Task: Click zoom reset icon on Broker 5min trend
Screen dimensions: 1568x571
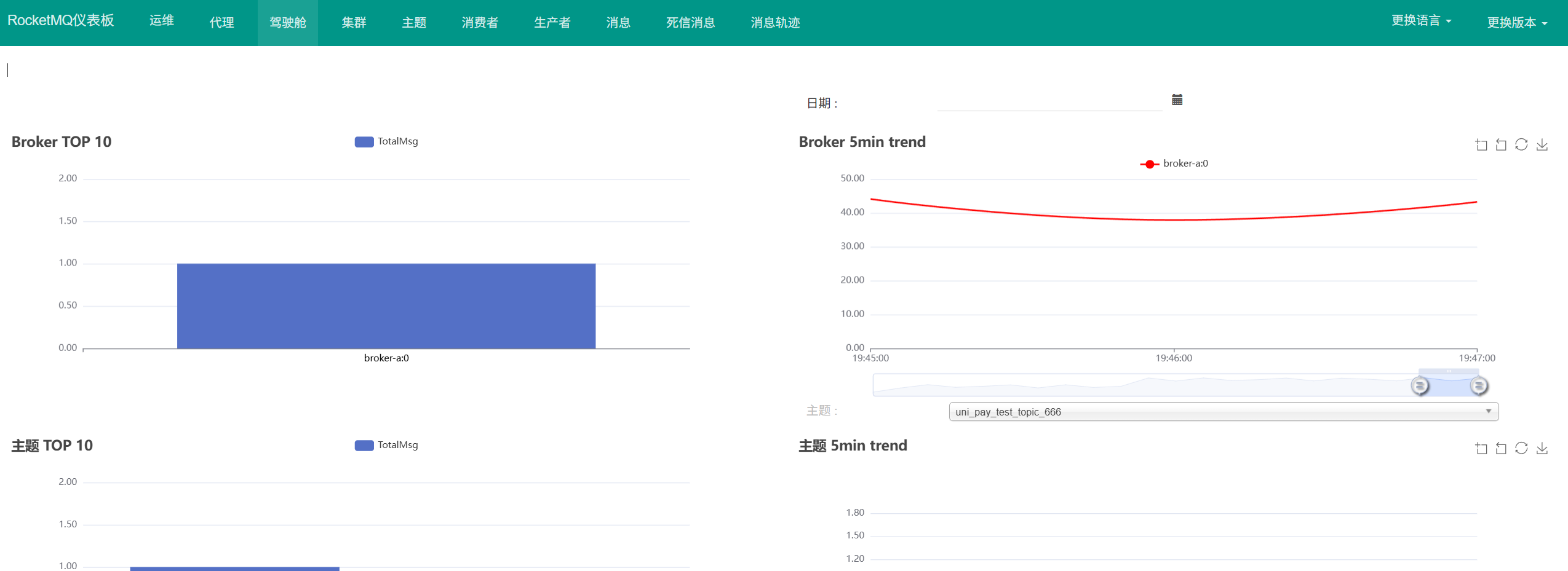Action: pyautogui.click(x=1501, y=144)
